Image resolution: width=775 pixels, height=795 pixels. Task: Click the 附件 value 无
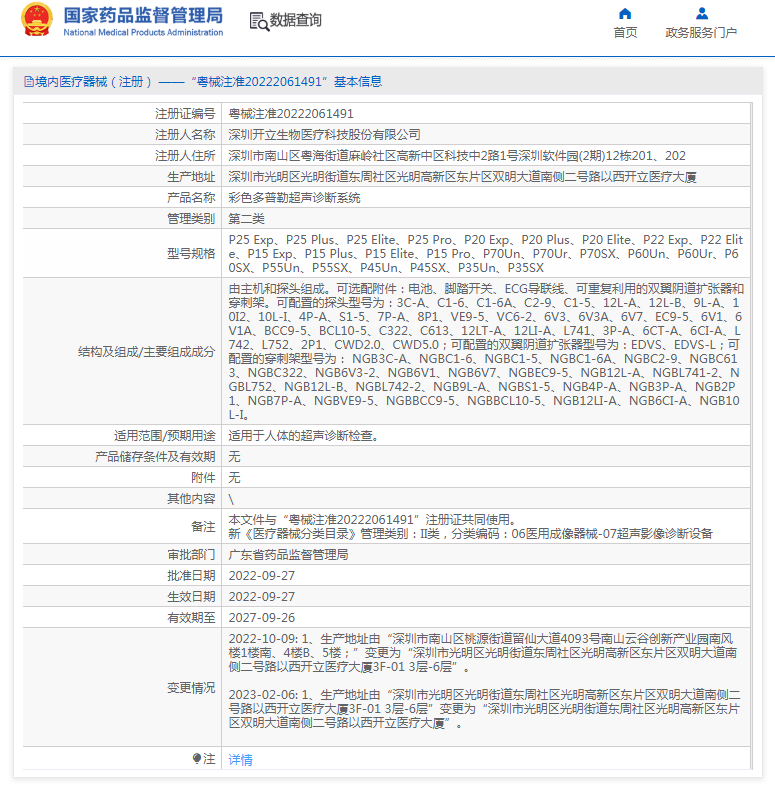pos(234,478)
